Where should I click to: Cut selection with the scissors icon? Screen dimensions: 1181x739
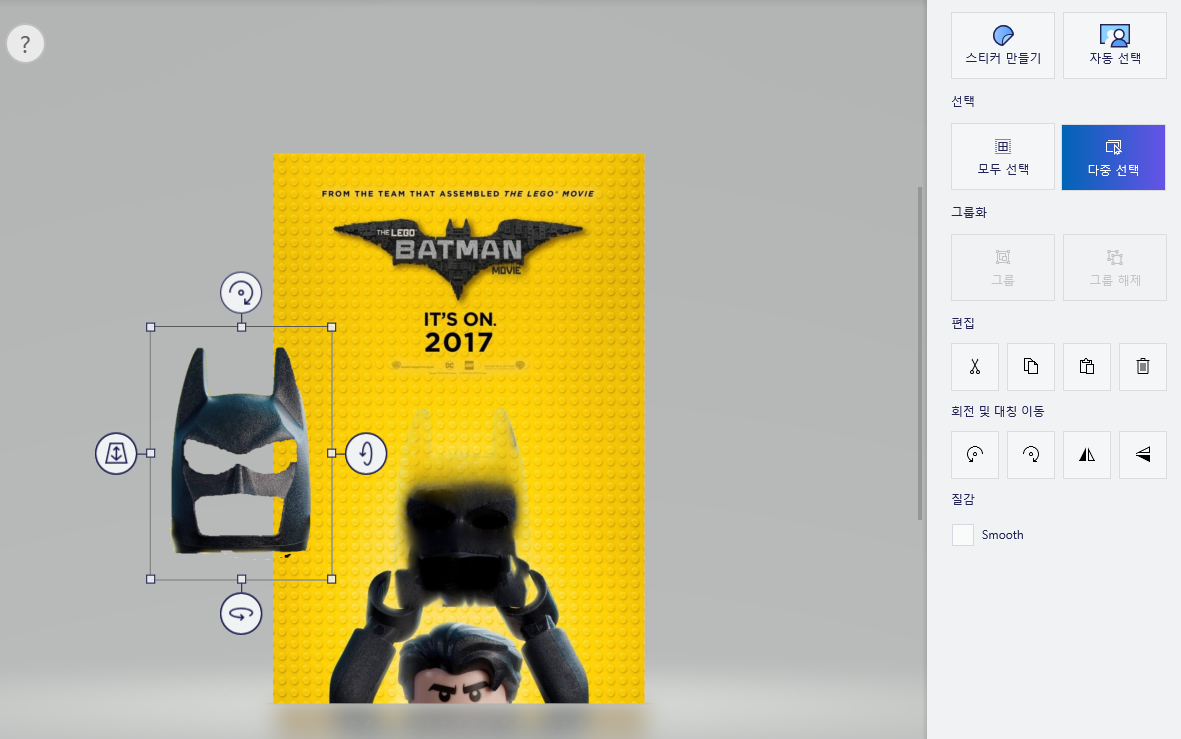[975, 367]
